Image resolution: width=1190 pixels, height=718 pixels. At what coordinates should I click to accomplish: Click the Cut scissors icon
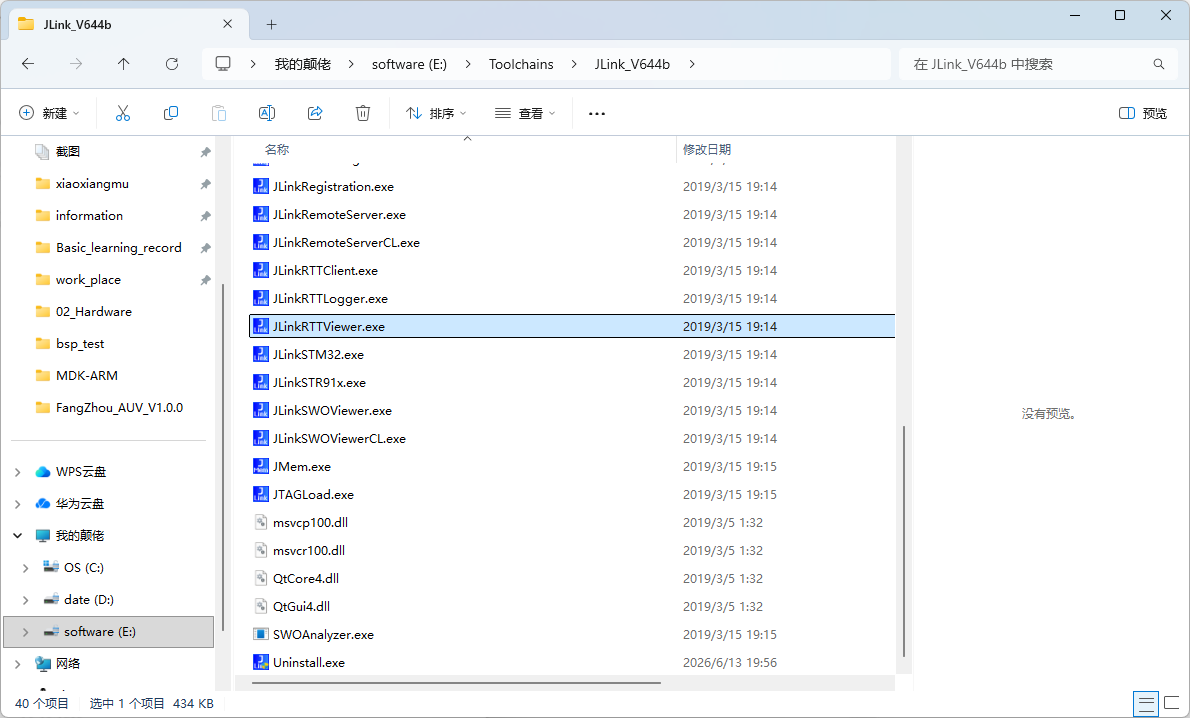pos(123,113)
